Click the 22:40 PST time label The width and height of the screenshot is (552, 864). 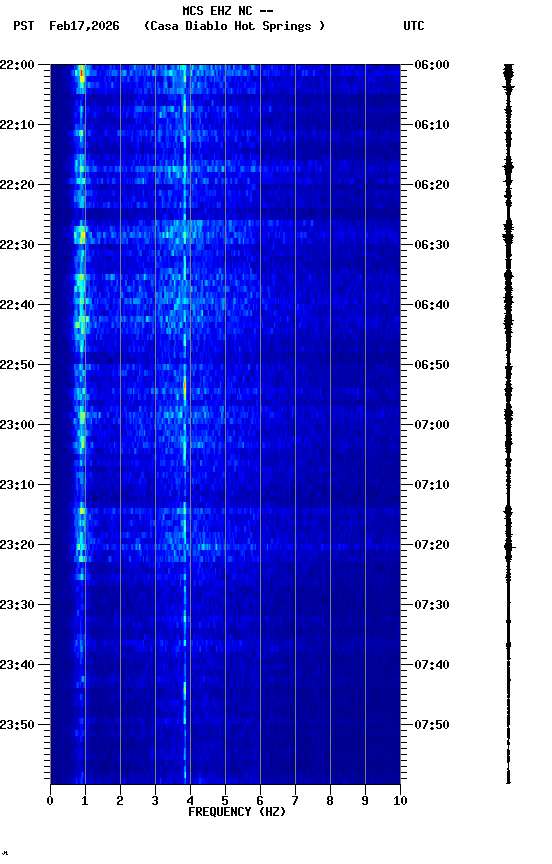pos(17,305)
